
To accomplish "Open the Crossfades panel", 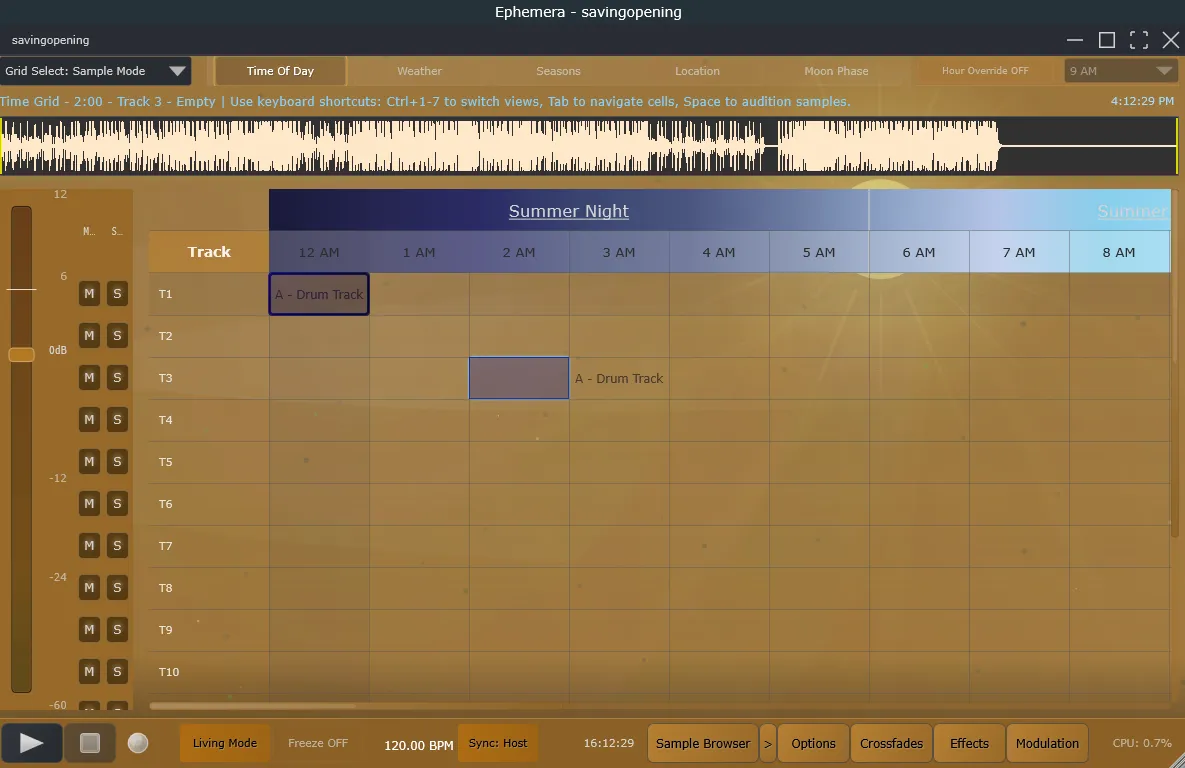I will point(891,743).
